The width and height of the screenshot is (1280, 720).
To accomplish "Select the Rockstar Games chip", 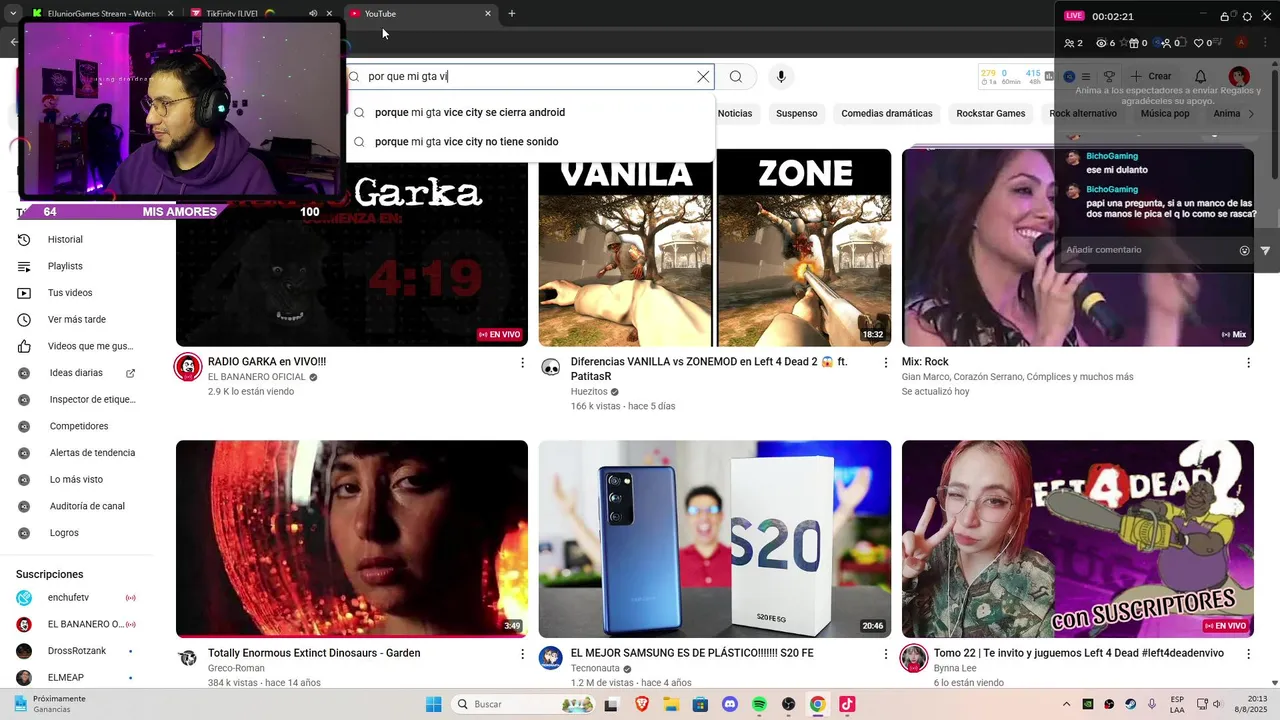I will [991, 113].
